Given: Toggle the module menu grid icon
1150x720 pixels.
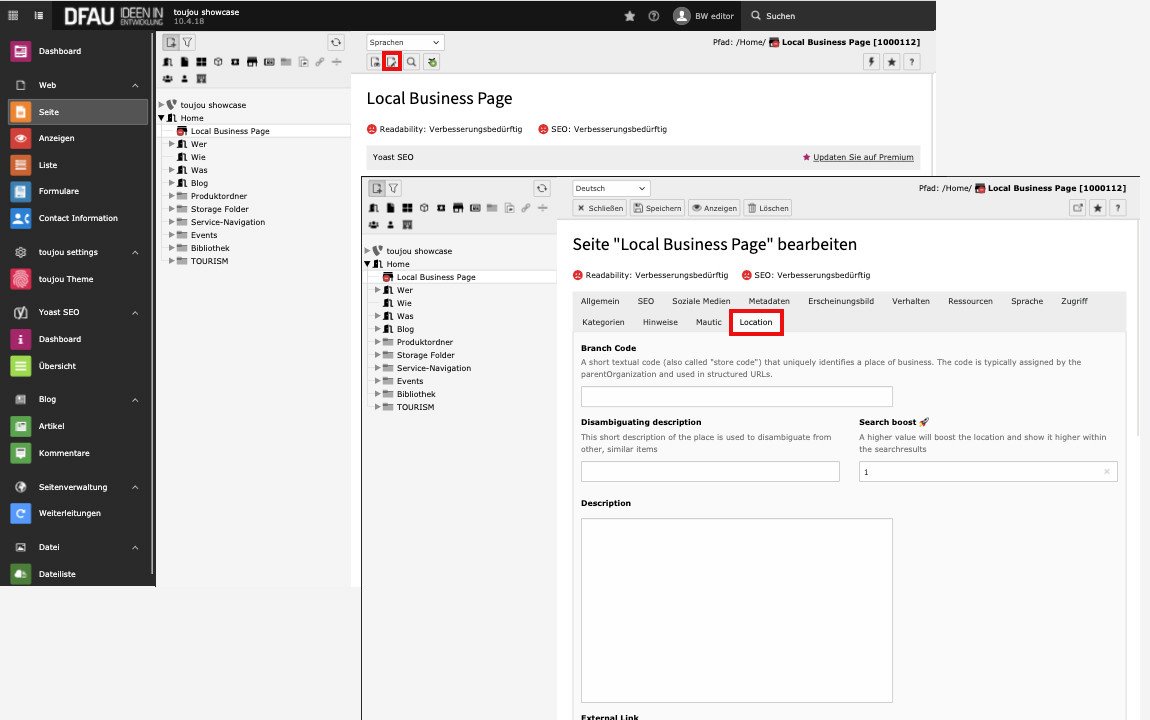Looking at the screenshot, I should [14, 16].
